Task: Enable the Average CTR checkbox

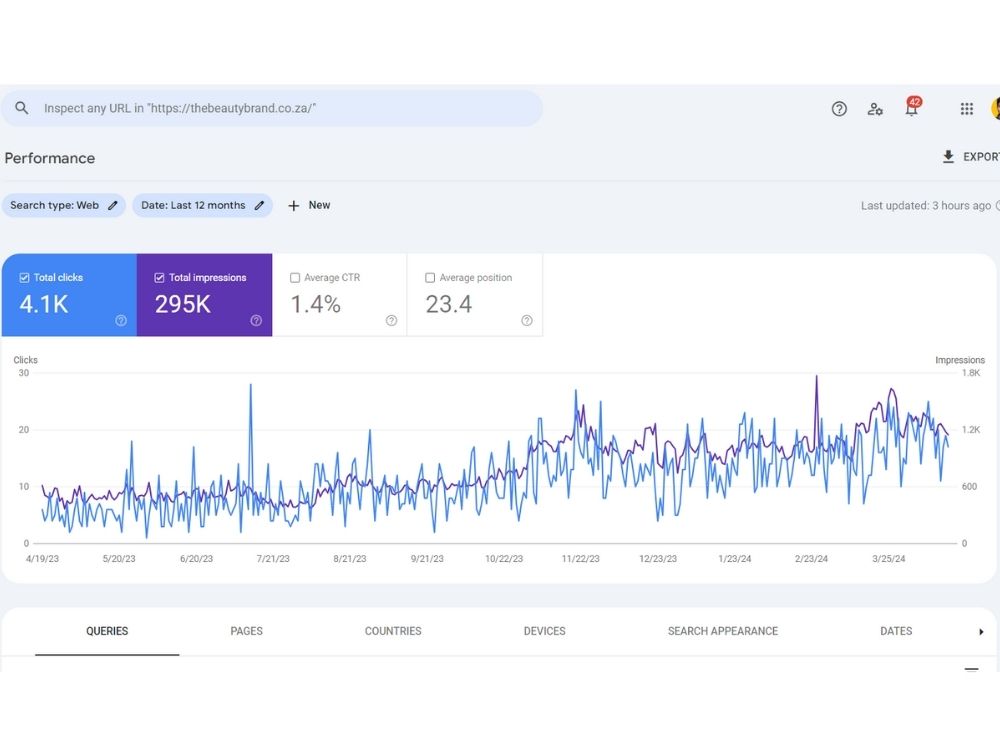Action: 295,277
